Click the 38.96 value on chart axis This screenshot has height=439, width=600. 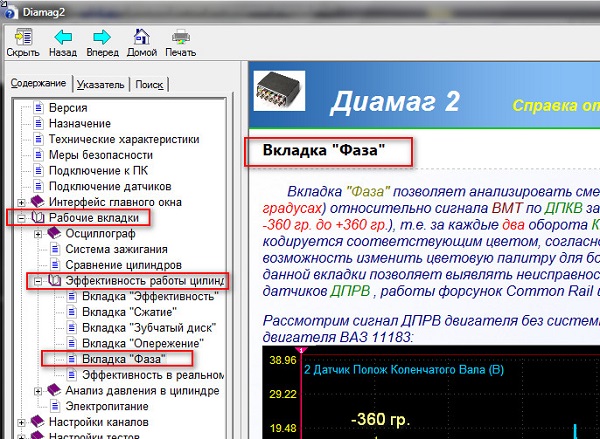(x=283, y=360)
